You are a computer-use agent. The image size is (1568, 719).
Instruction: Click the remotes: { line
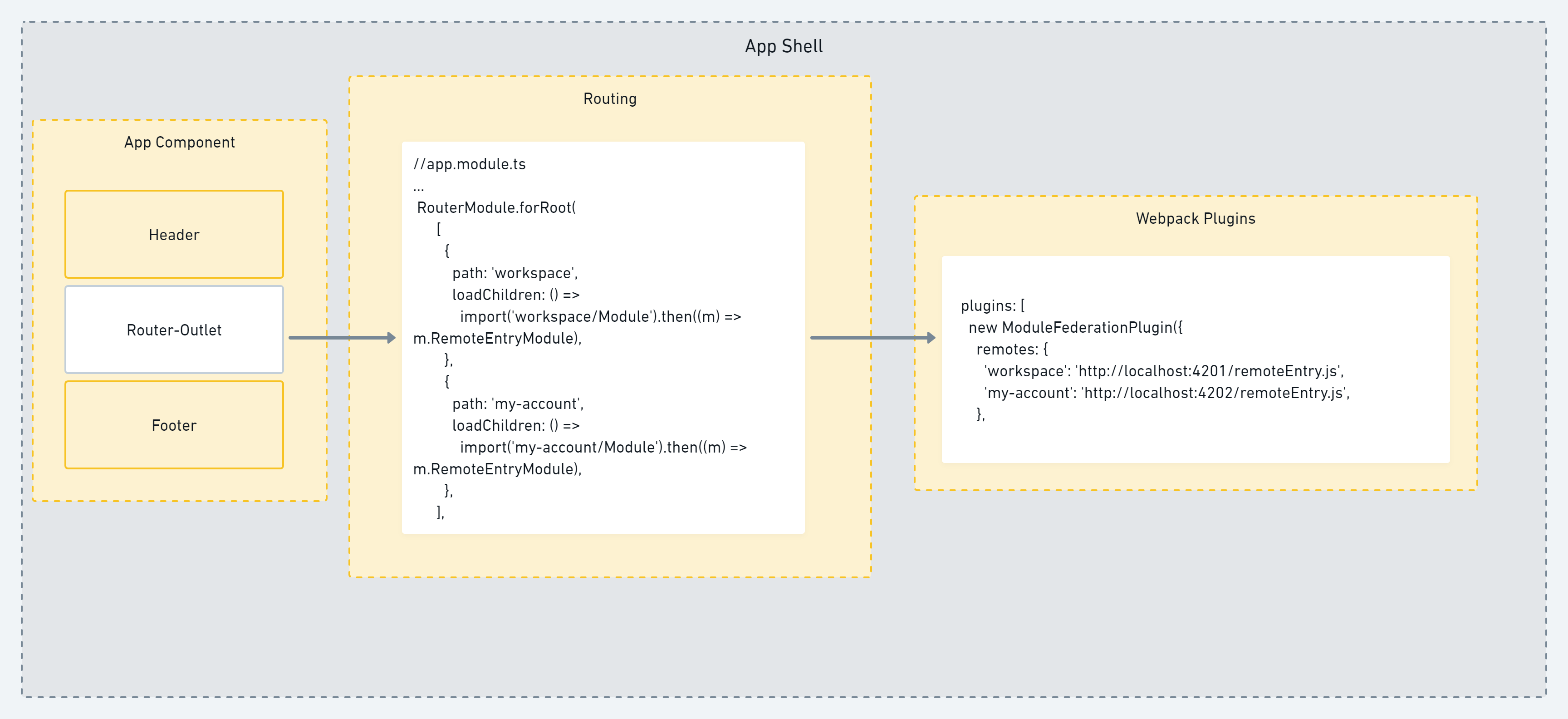1012,350
